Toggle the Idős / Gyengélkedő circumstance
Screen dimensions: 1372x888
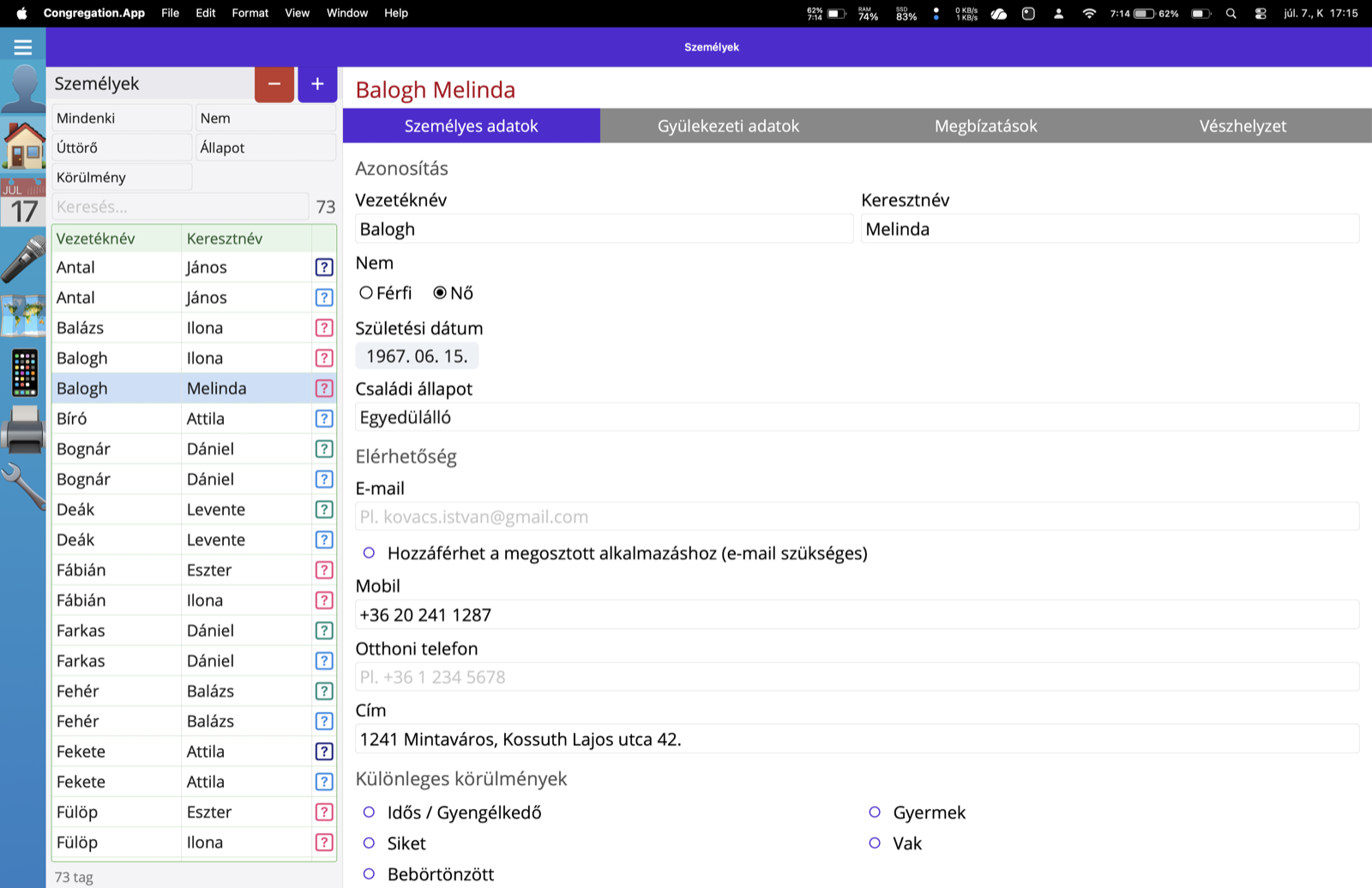(x=369, y=812)
